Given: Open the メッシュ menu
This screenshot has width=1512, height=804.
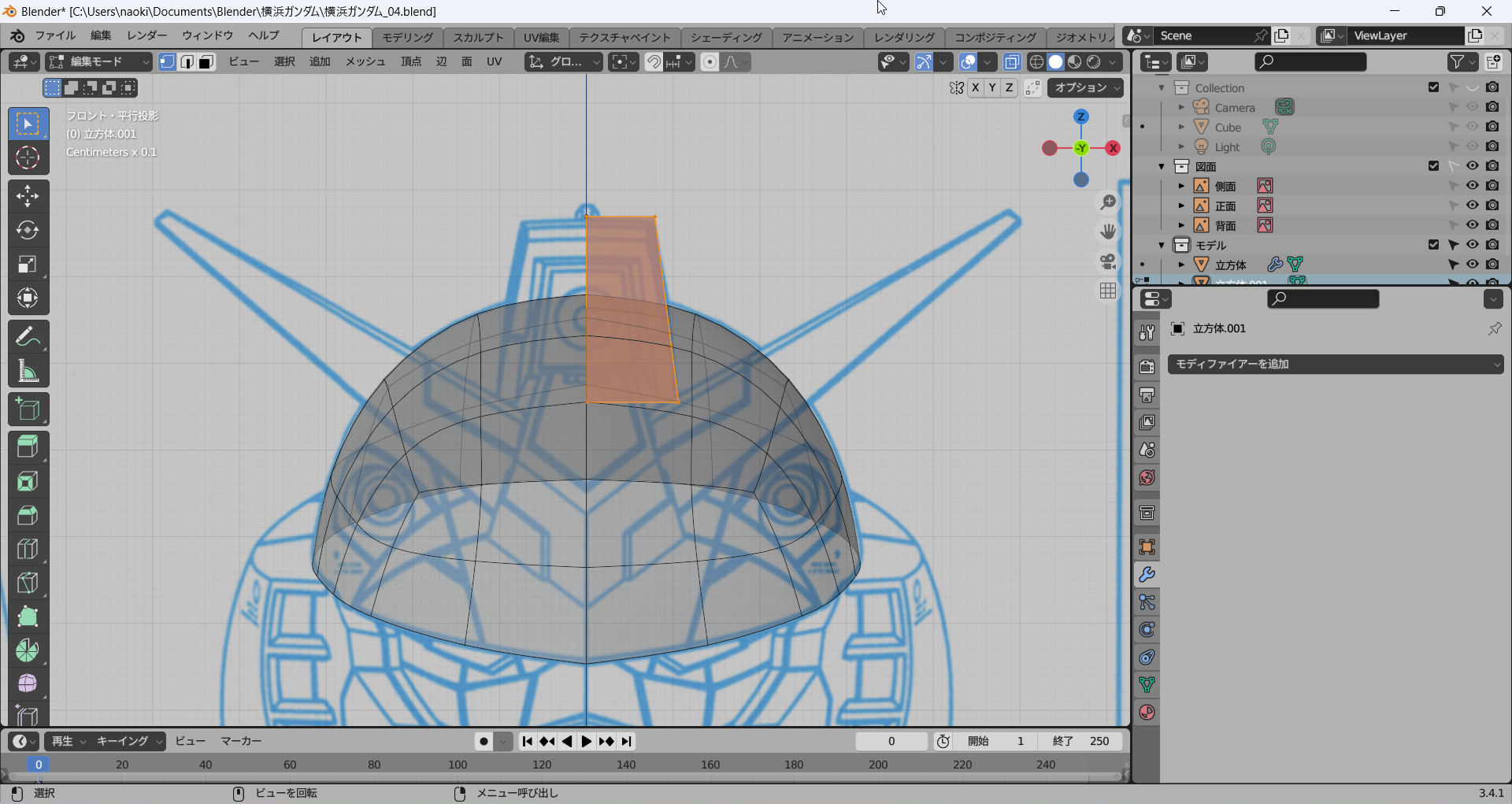Looking at the screenshot, I should click(x=365, y=61).
